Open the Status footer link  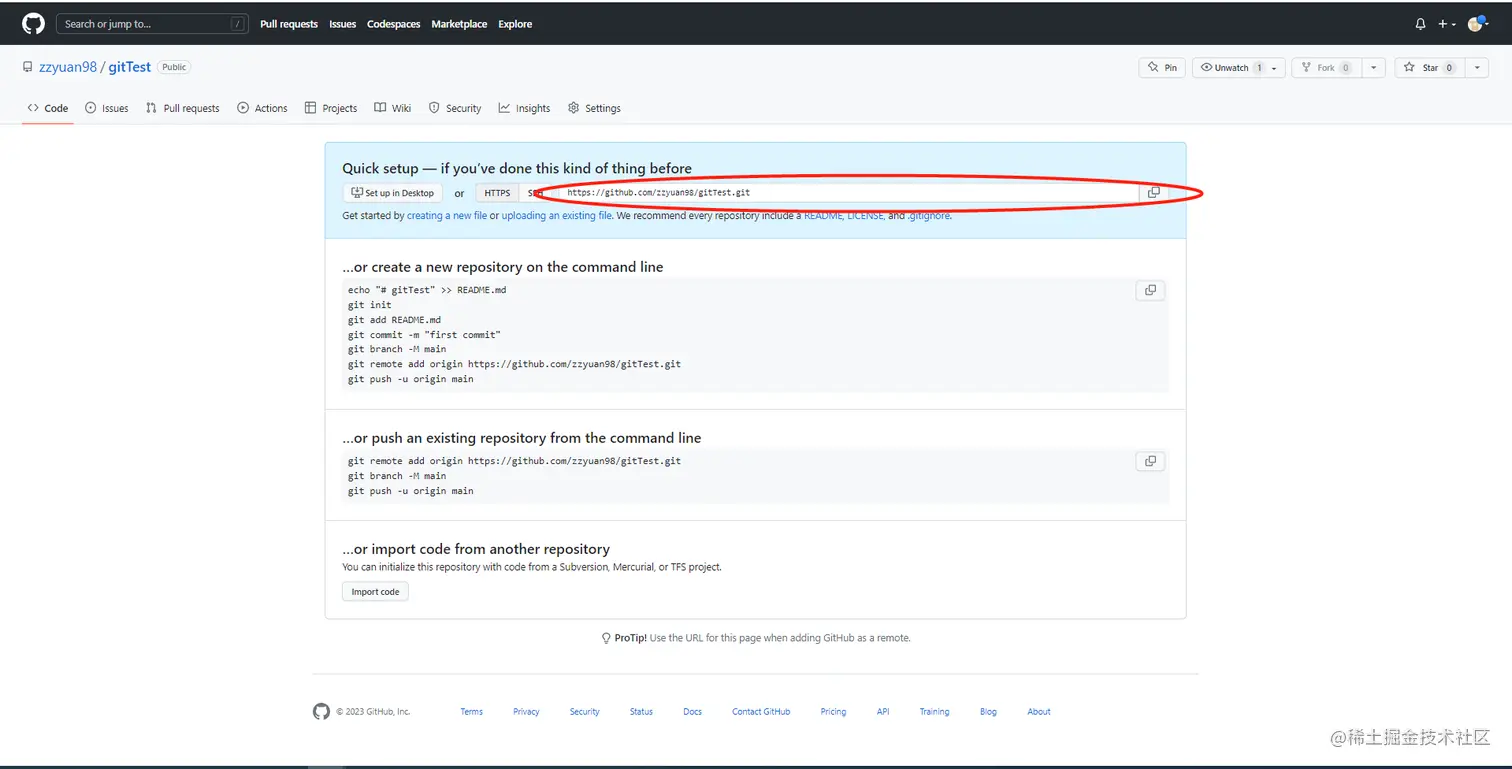pyautogui.click(x=641, y=712)
